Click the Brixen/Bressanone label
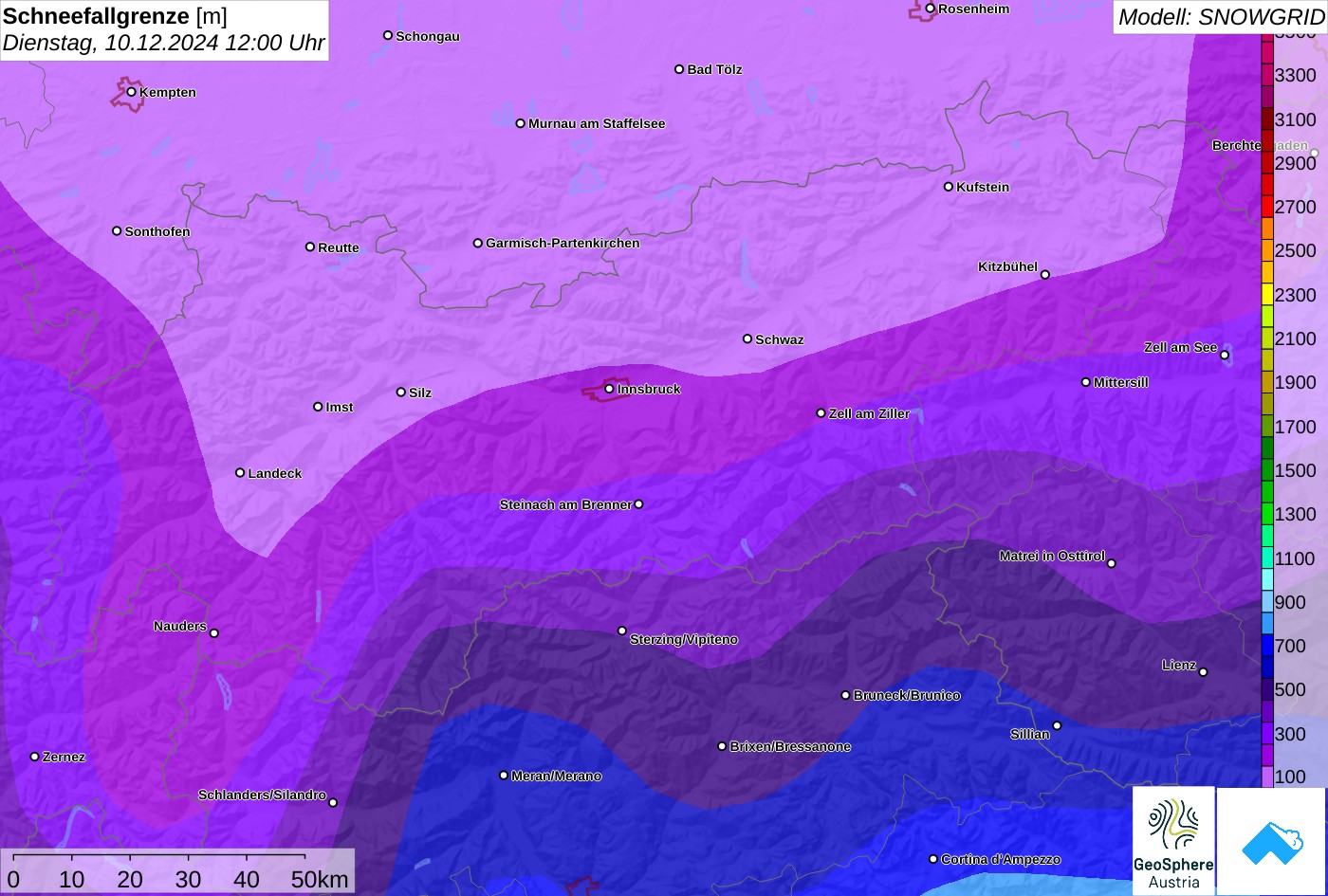1328x896 pixels. click(790, 746)
